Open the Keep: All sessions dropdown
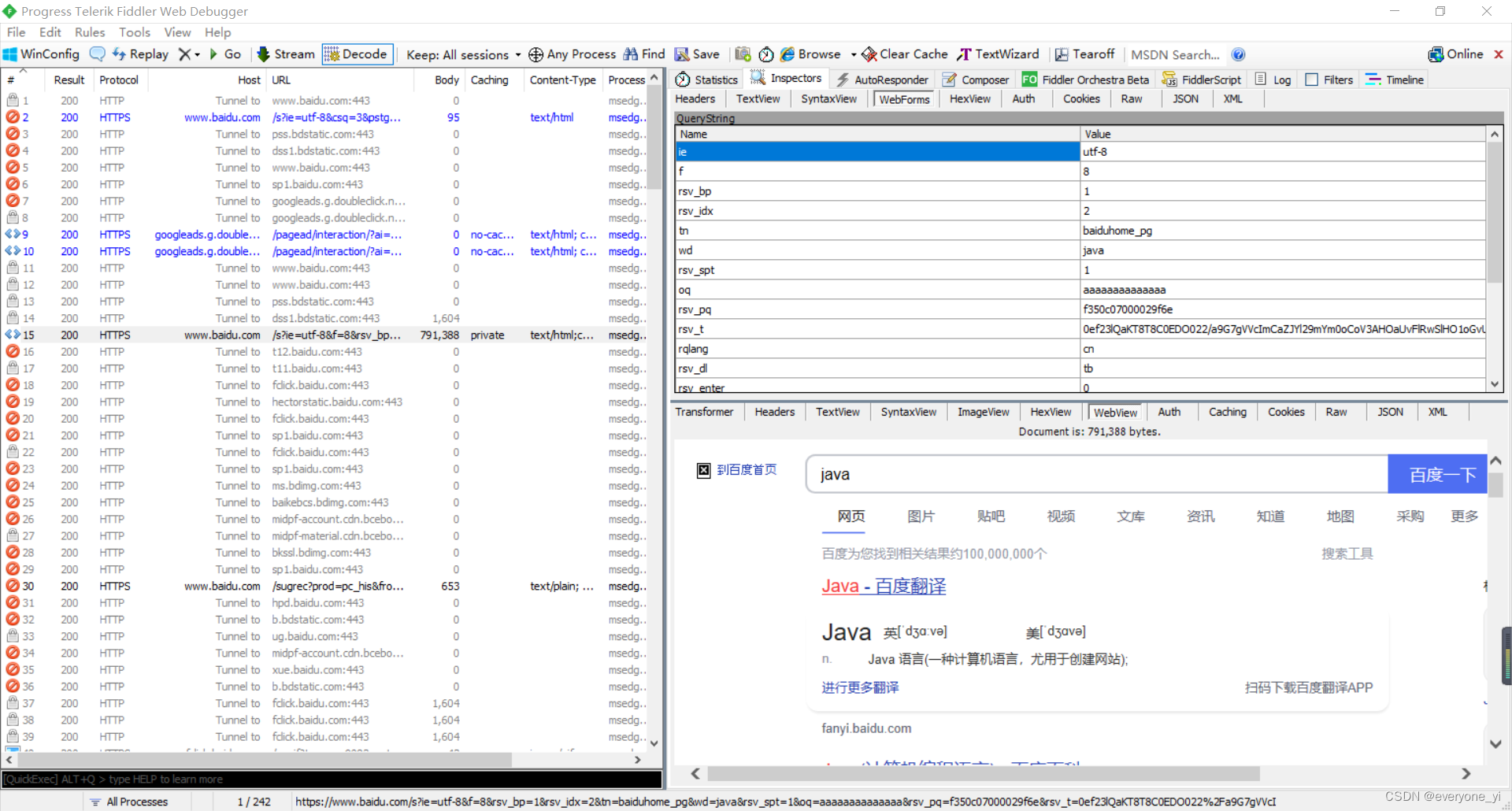The height and width of the screenshot is (811, 1512). tap(463, 54)
